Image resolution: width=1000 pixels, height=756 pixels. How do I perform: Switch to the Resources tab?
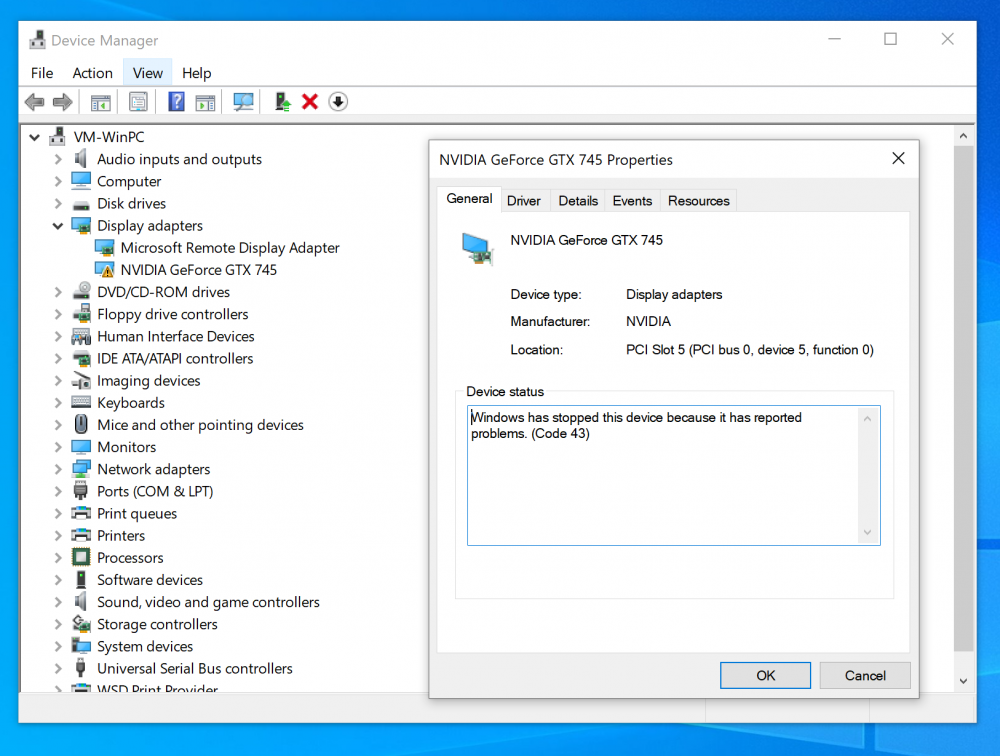pyautogui.click(x=698, y=201)
